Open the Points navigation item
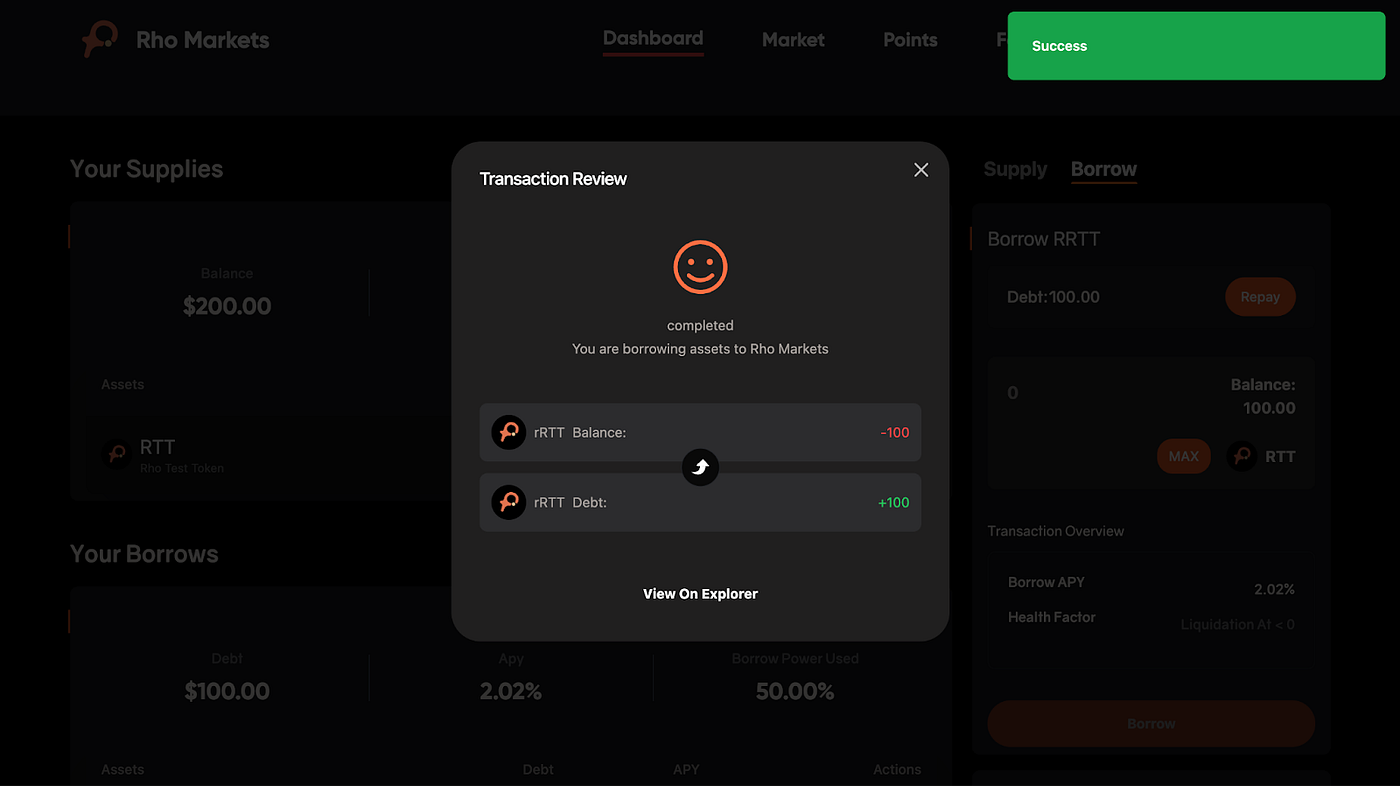Viewport: 1400px width, 786px height. (x=910, y=40)
